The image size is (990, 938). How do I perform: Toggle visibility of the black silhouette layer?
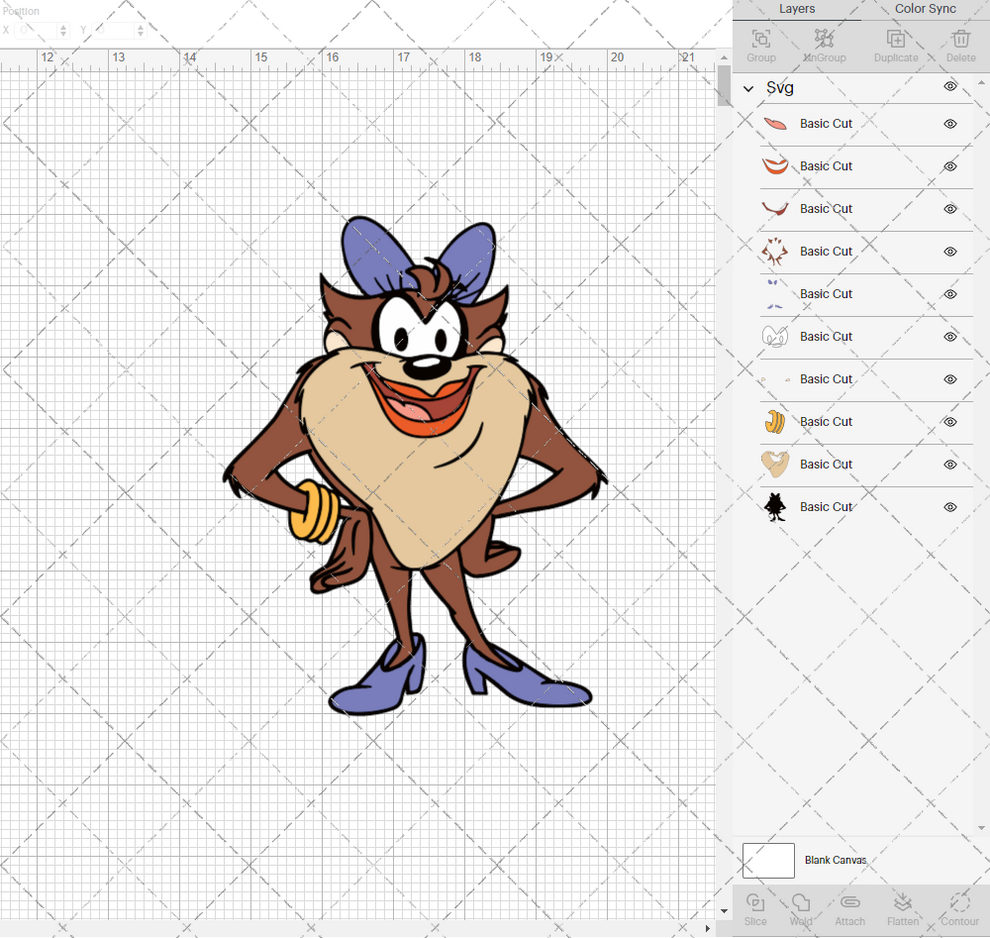coord(950,507)
